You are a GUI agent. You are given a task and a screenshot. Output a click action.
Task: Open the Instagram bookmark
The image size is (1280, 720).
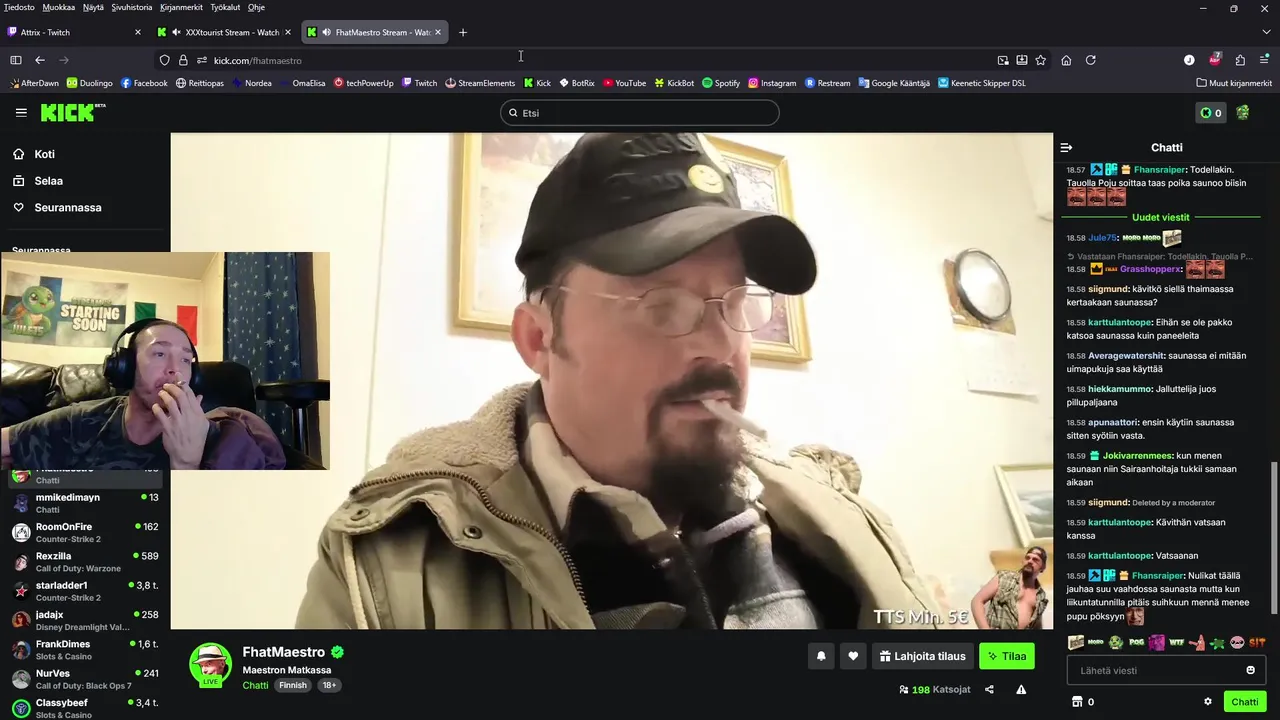pos(772,83)
